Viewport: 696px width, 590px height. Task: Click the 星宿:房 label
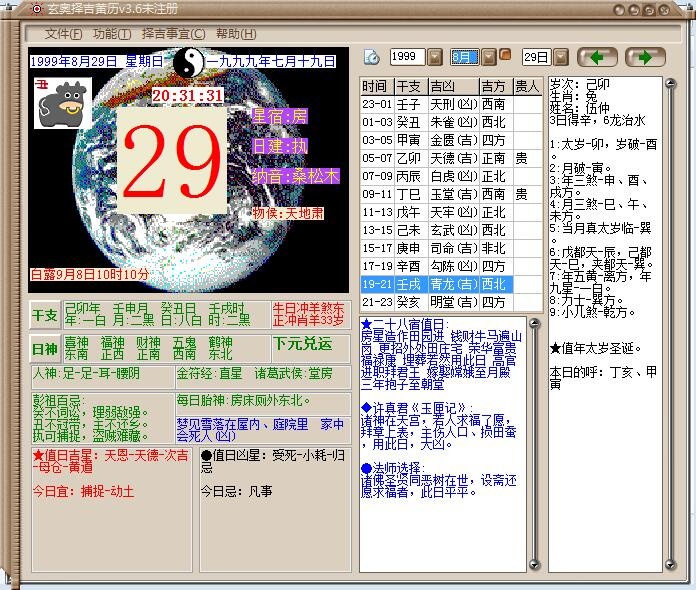click(x=280, y=116)
